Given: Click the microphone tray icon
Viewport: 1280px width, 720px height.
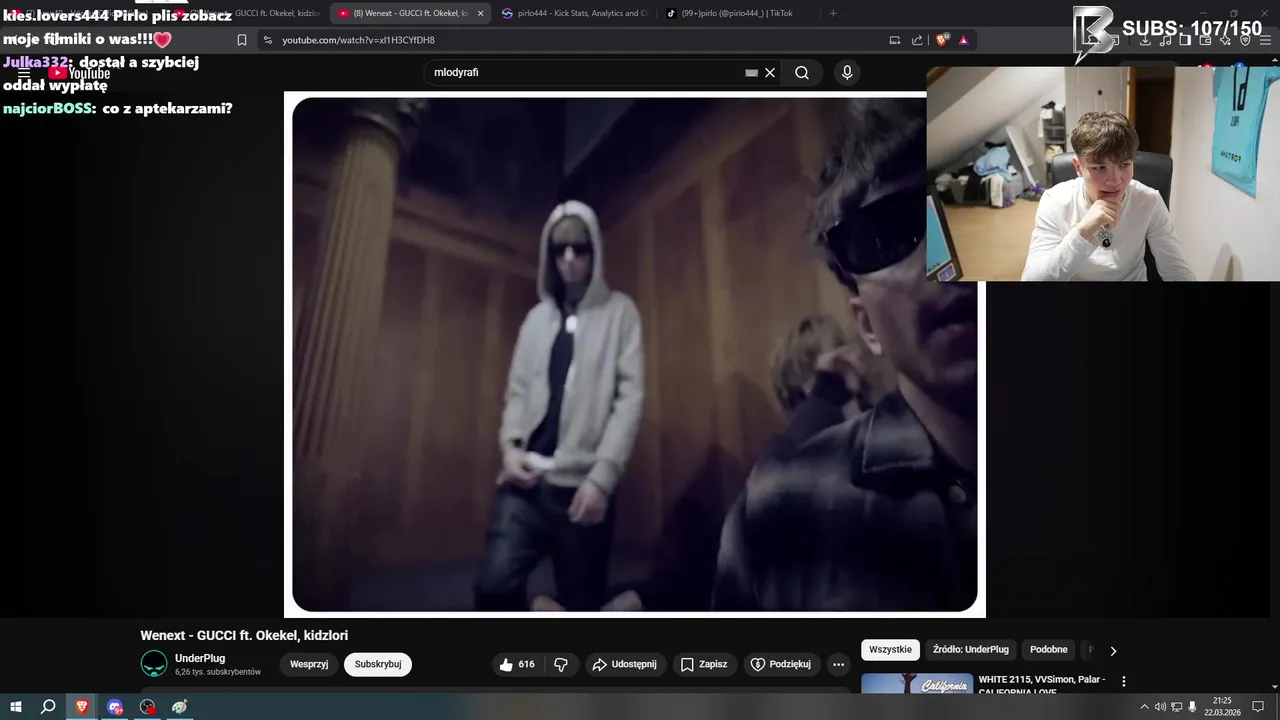Looking at the screenshot, I should (x=1193, y=707).
